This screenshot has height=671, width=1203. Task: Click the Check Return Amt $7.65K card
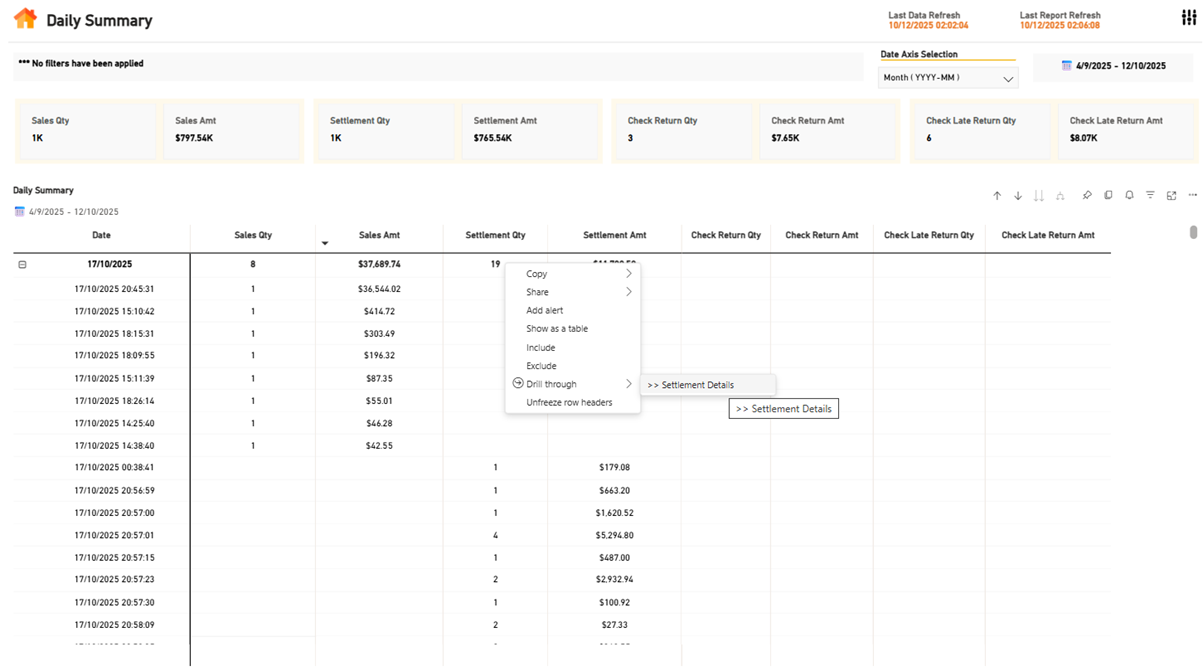(x=829, y=130)
